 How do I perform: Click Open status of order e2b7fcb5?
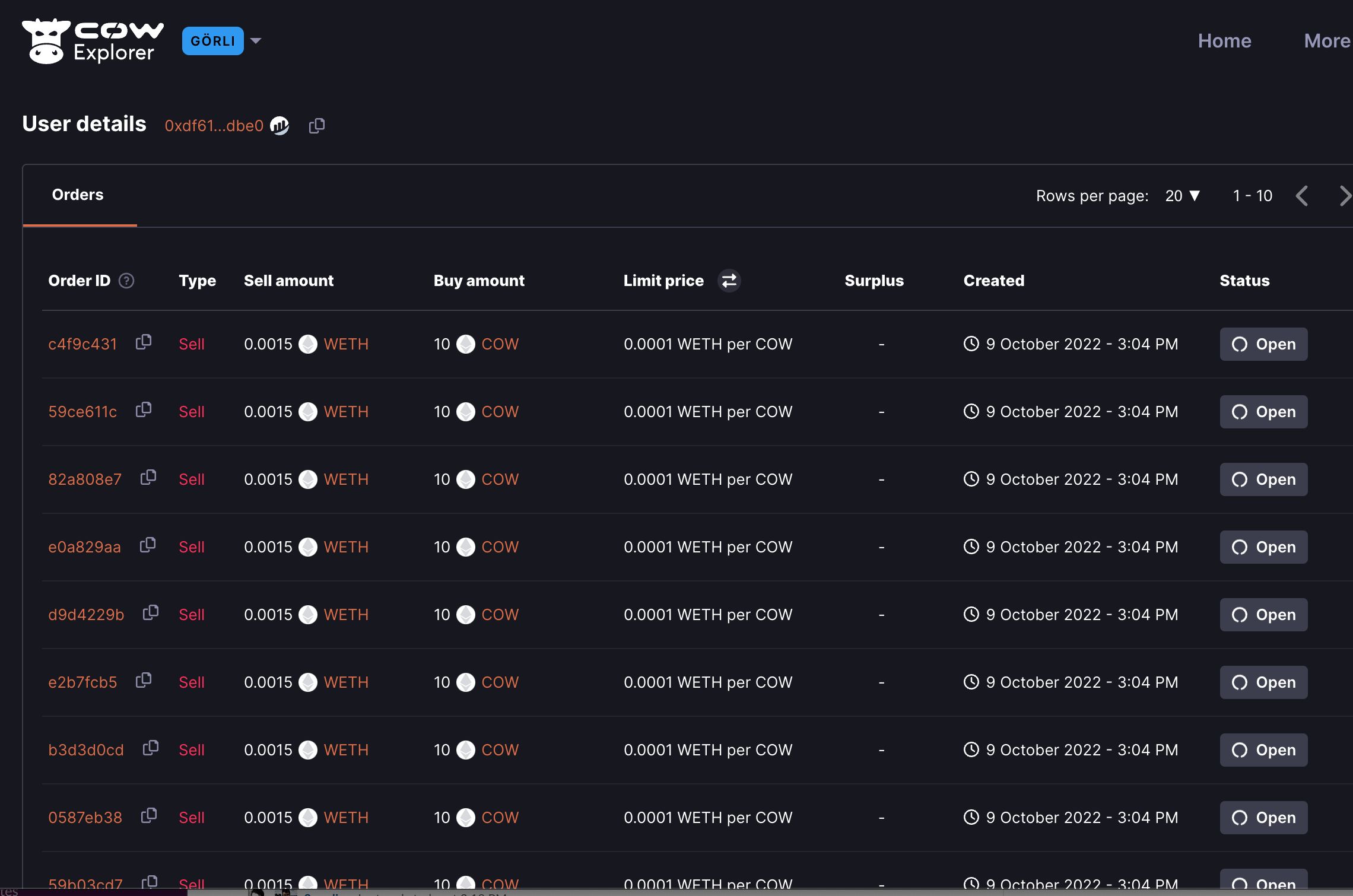[x=1263, y=682]
